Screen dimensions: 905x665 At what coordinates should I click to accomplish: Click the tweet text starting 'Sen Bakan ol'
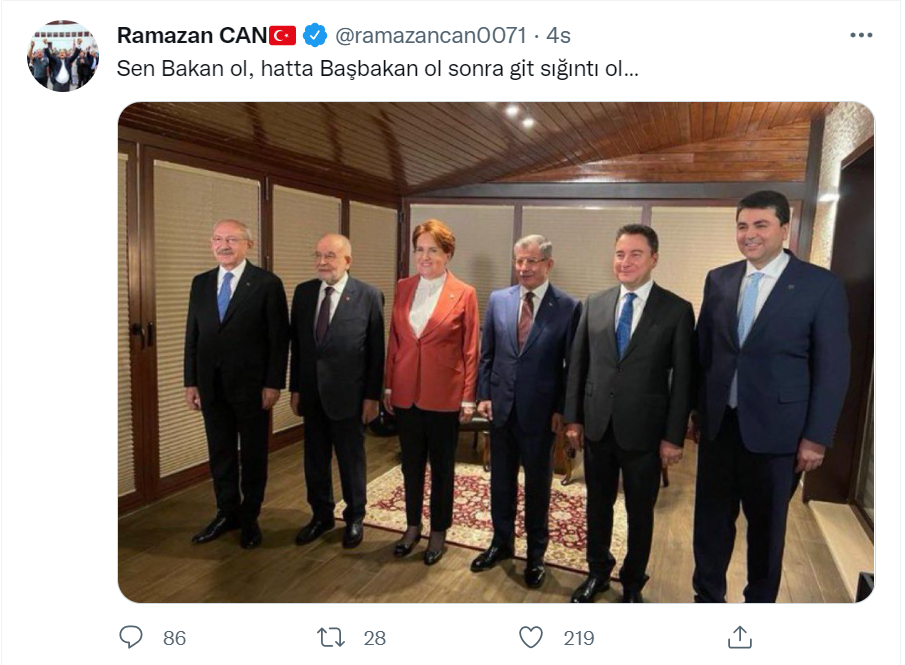click(x=377, y=69)
